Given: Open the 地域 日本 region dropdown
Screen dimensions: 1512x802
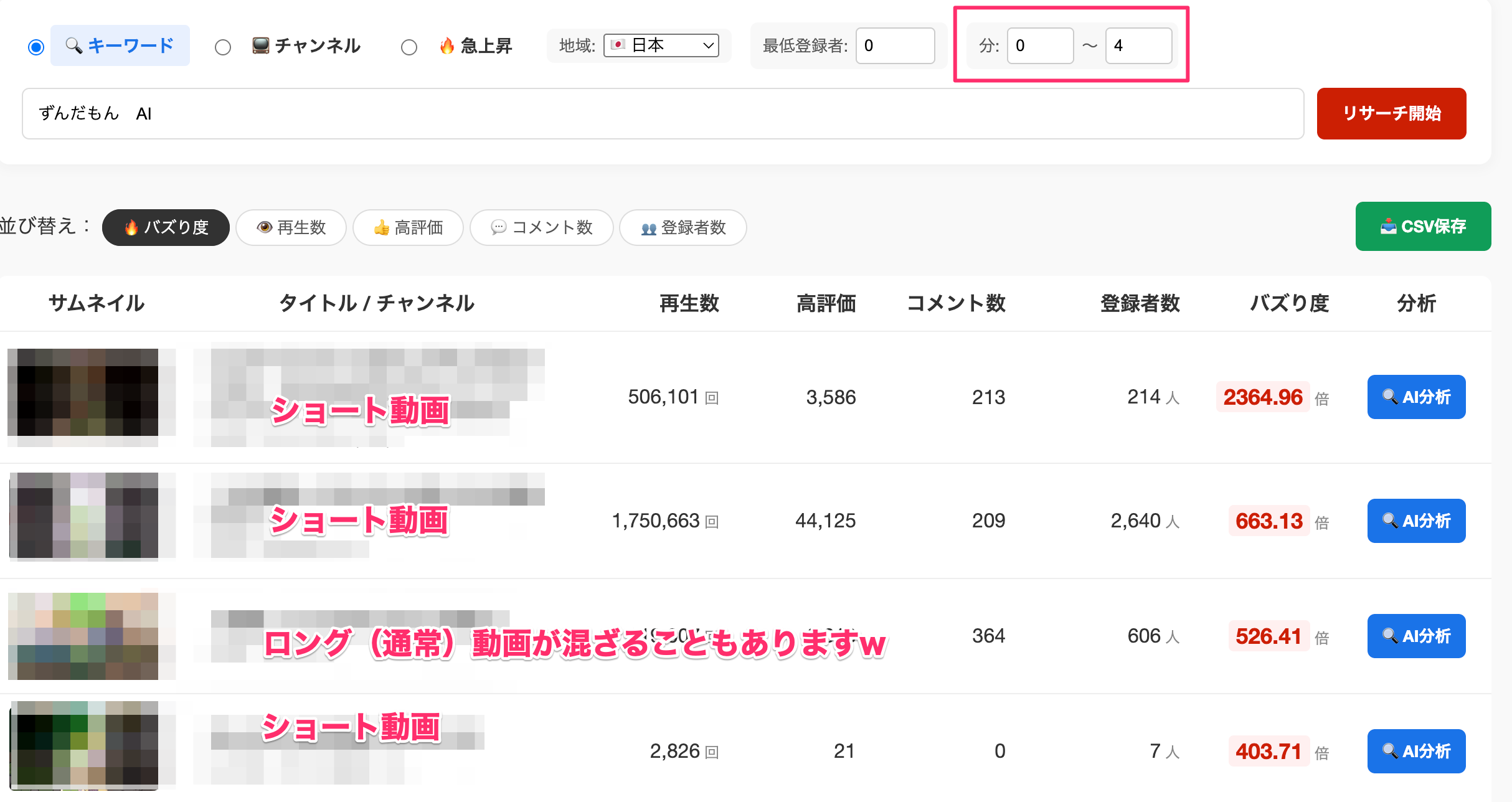Looking at the screenshot, I should click(x=661, y=45).
